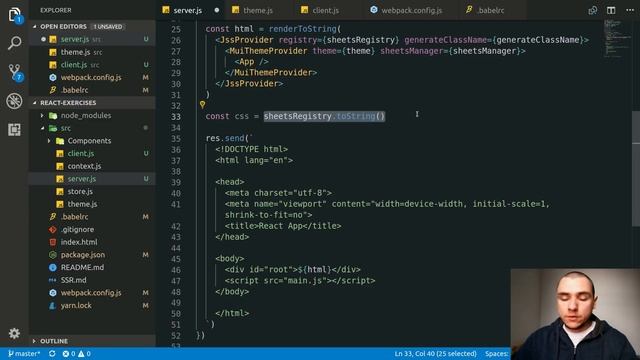This screenshot has height=360, width=640.
Task: Click the vertical editor scrollbar
Action: (636, 168)
